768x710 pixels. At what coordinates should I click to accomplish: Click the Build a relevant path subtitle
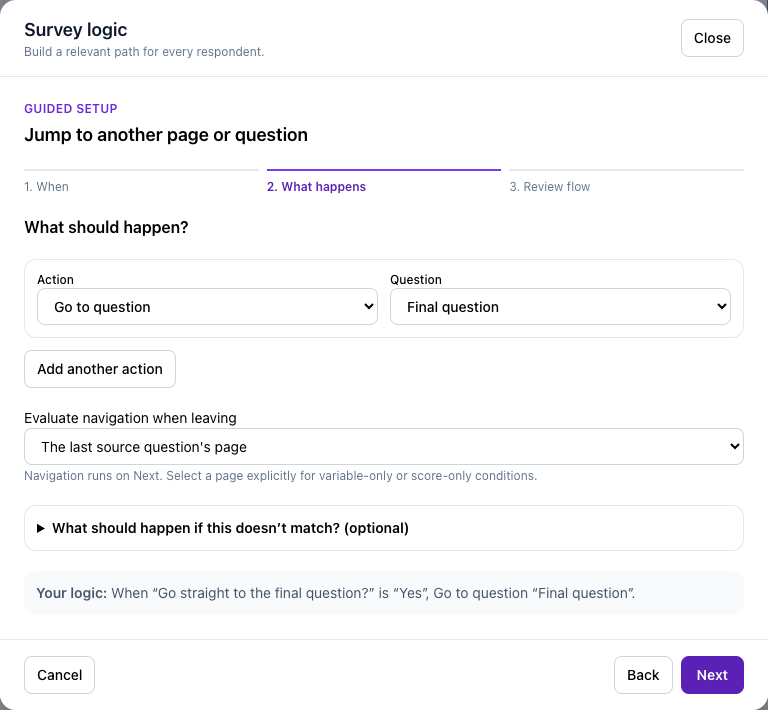click(144, 51)
